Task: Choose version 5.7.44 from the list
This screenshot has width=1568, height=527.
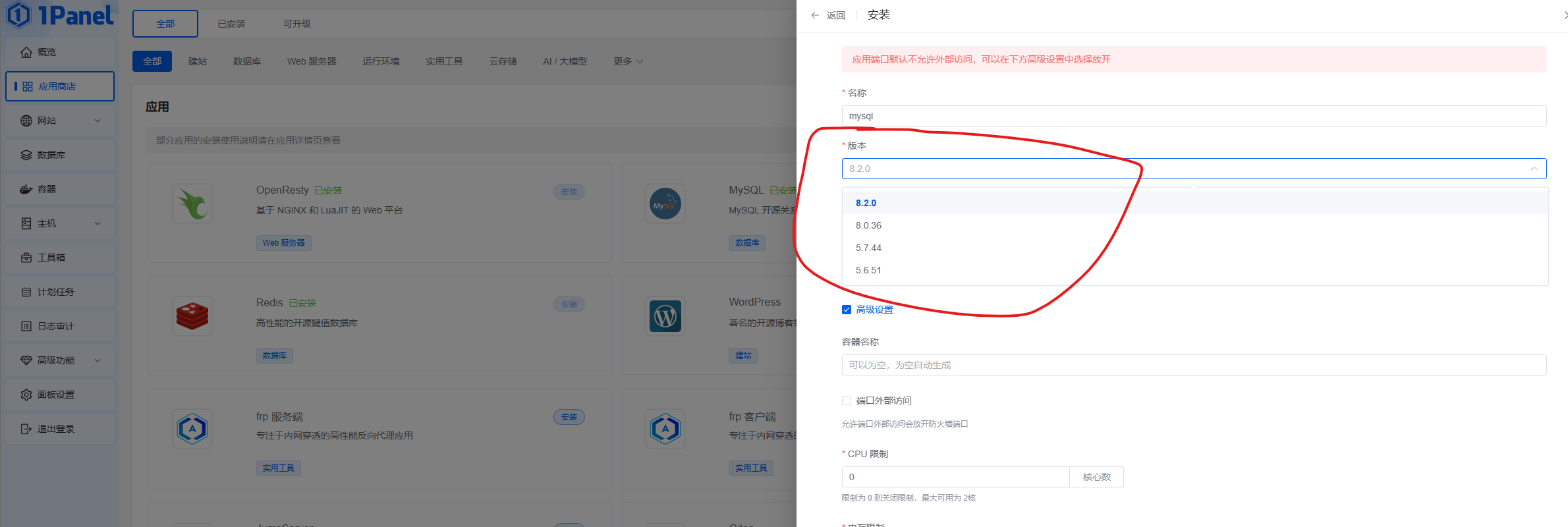Action: click(x=868, y=248)
